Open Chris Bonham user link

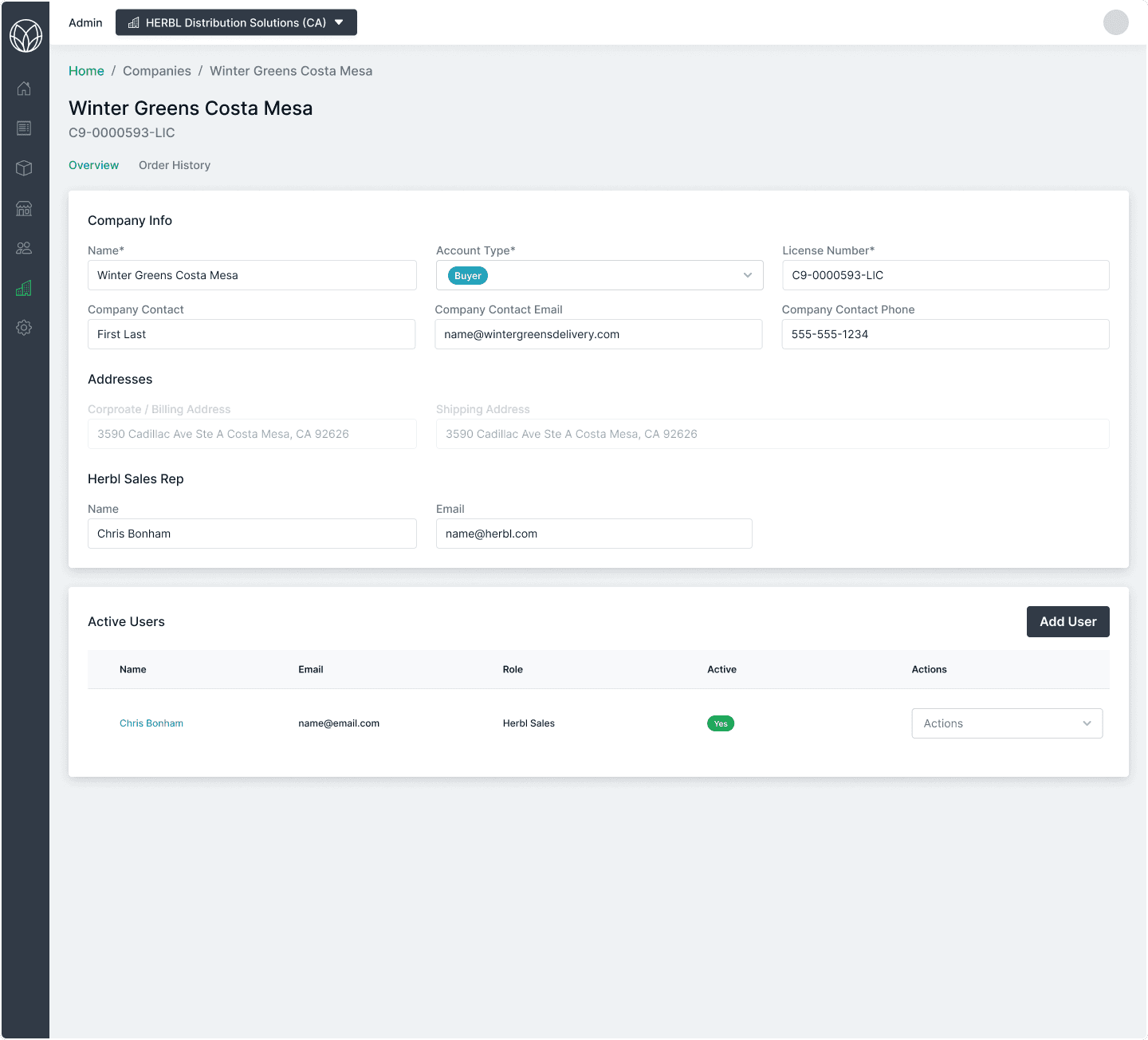click(x=151, y=723)
